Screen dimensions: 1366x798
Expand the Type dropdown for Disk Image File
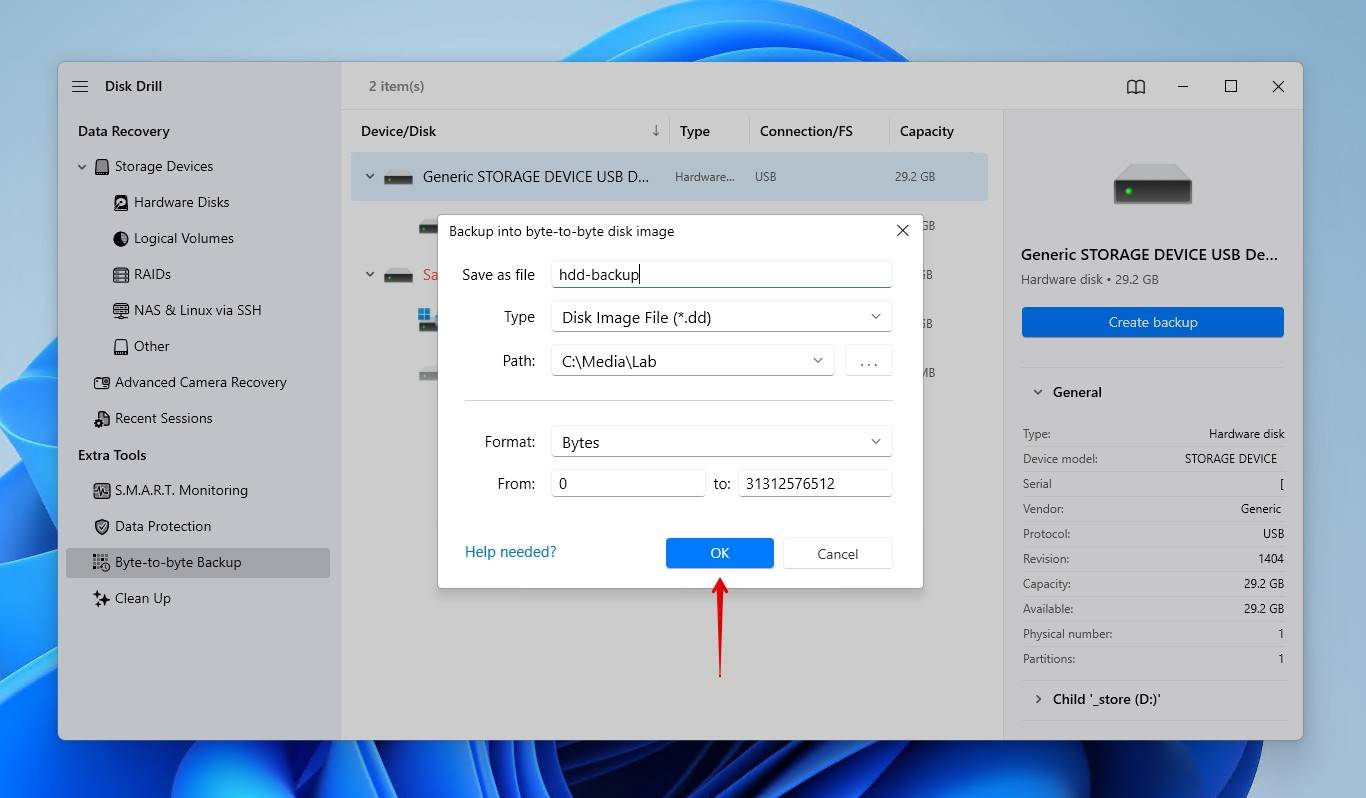coord(720,317)
